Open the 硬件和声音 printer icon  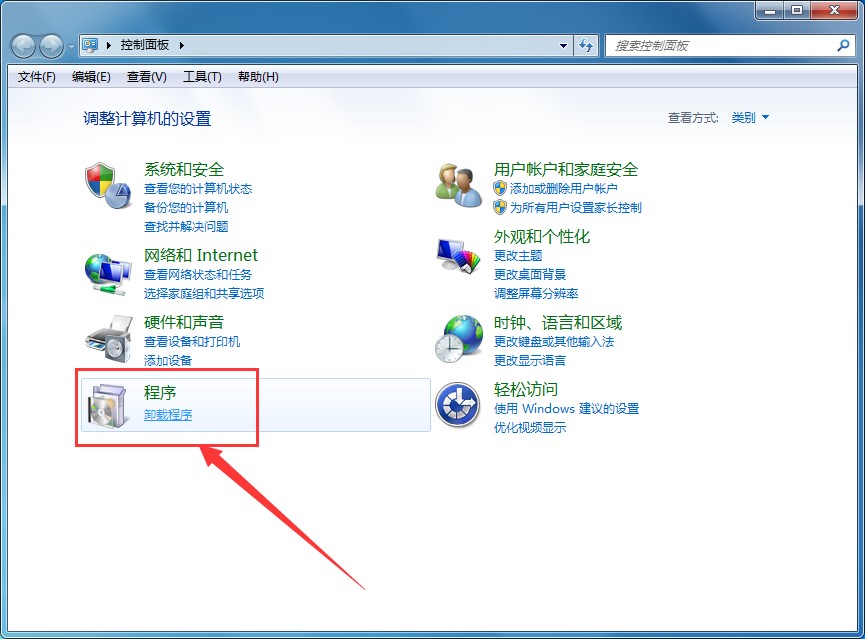click(x=109, y=339)
